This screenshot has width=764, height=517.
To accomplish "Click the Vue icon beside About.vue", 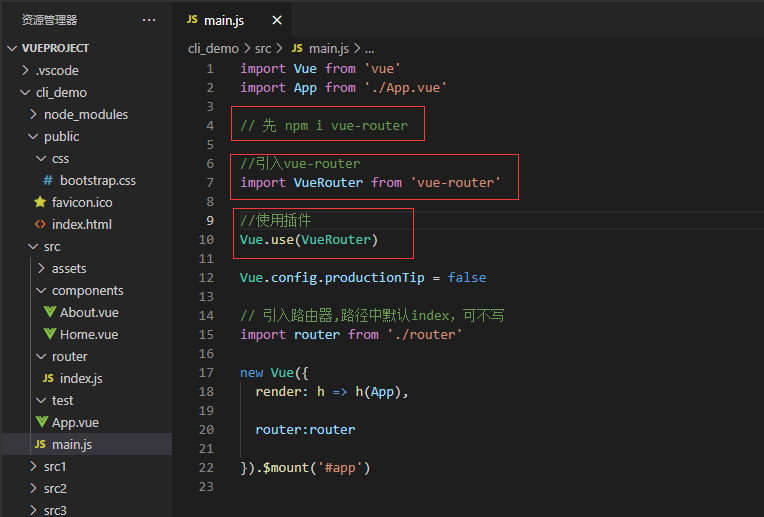I will click(x=50, y=312).
